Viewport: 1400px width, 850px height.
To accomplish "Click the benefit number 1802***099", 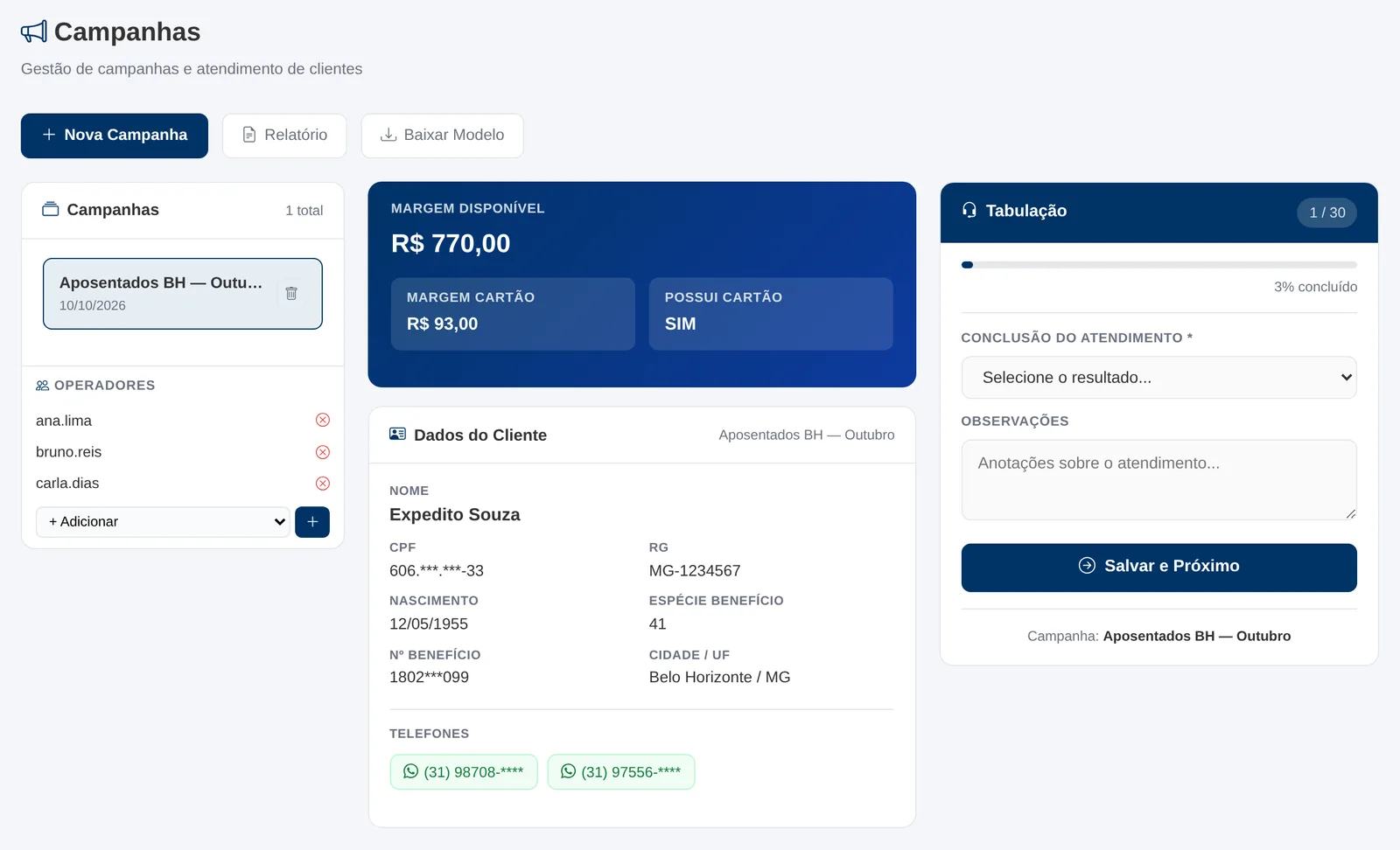I will [429, 678].
